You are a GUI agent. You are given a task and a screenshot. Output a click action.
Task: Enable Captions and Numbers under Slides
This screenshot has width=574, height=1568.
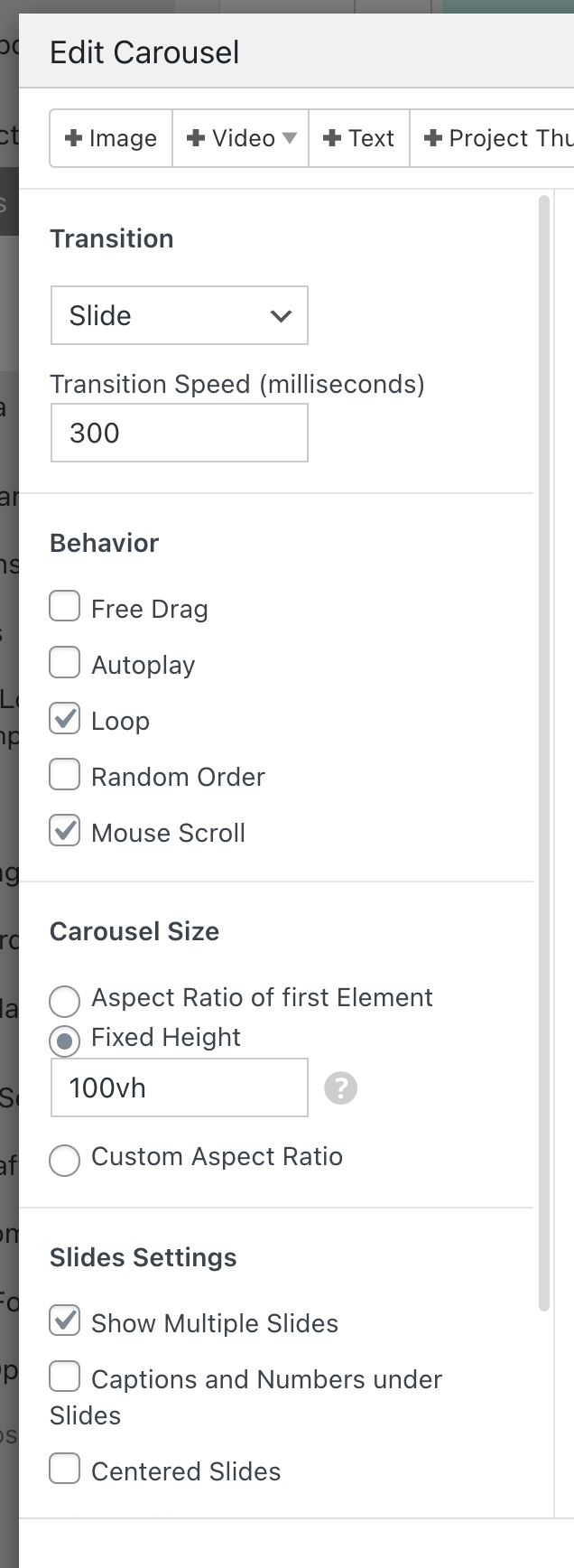tap(65, 1377)
